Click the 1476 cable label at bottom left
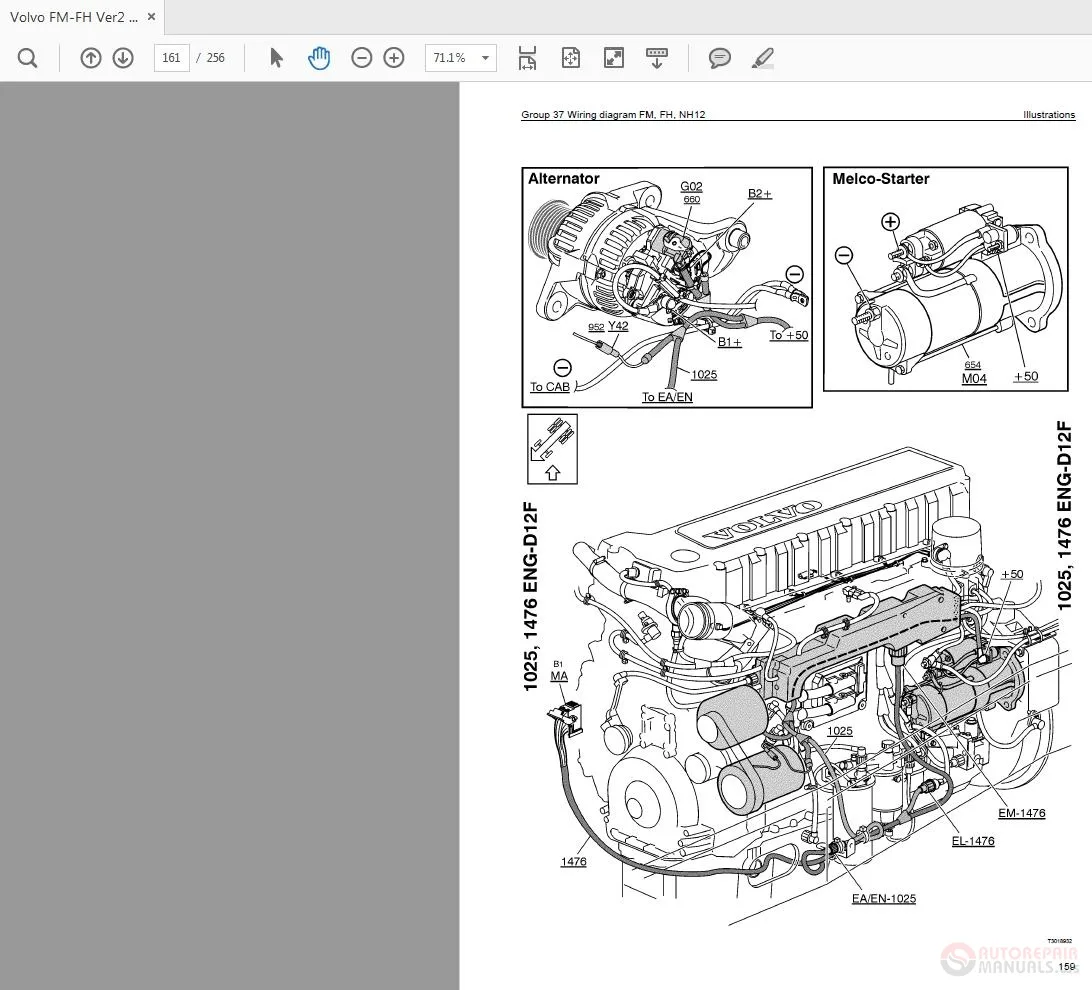Viewport: 1092px width, 990px height. click(574, 862)
